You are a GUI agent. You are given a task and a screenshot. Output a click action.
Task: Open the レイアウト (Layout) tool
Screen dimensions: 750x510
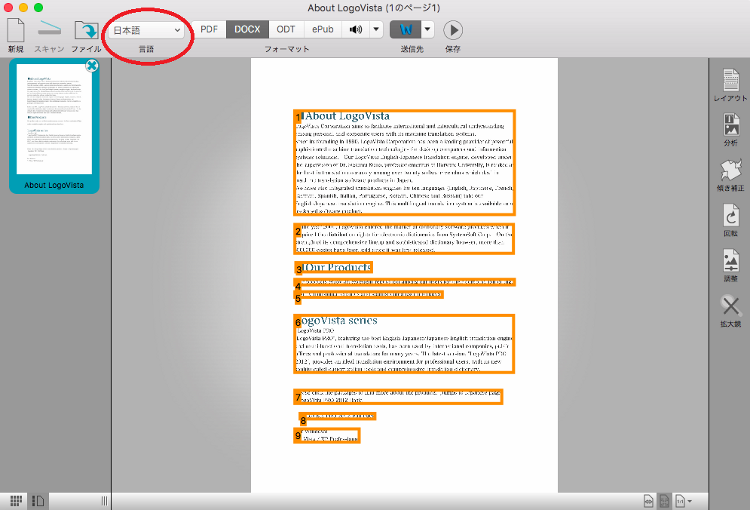[730, 85]
